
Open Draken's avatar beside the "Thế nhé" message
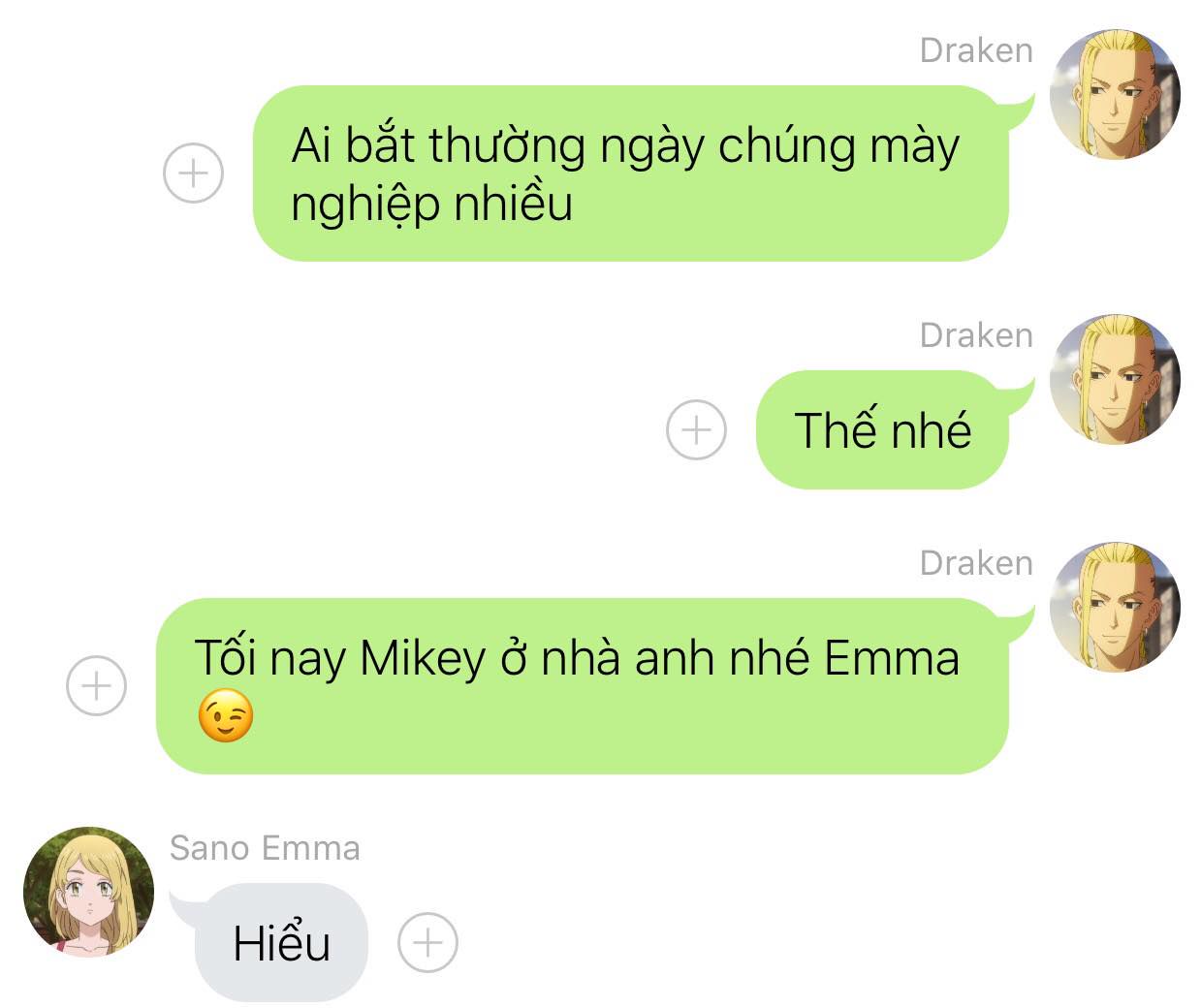tap(1115, 379)
